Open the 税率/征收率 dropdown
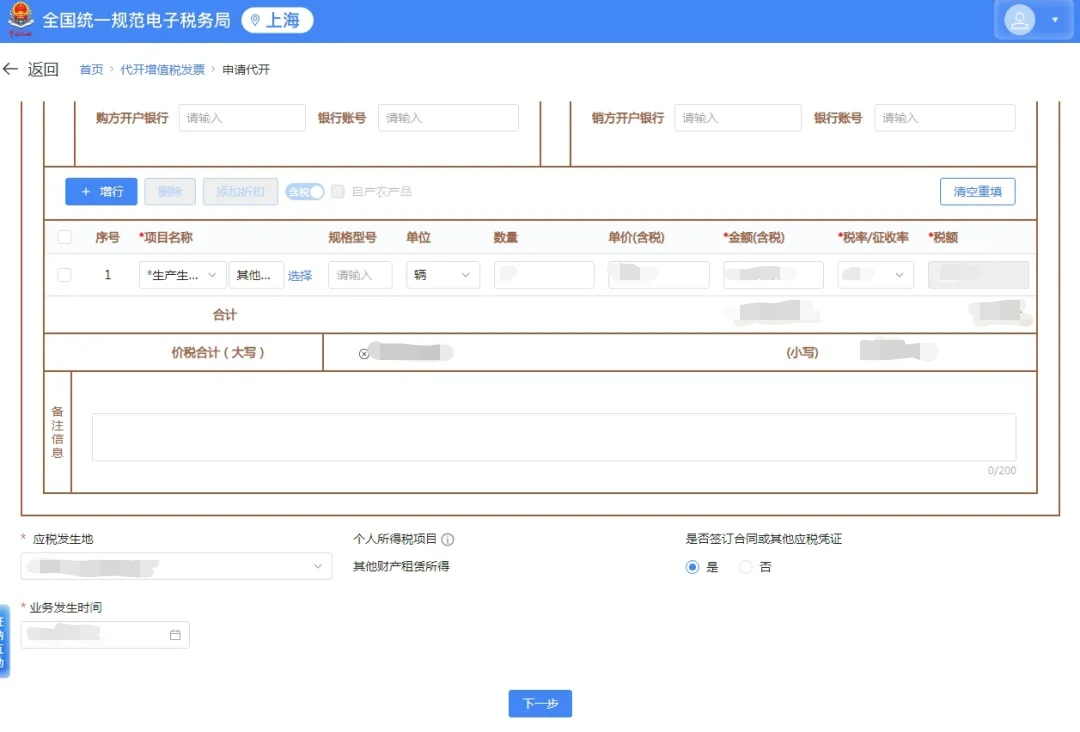 (x=875, y=275)
